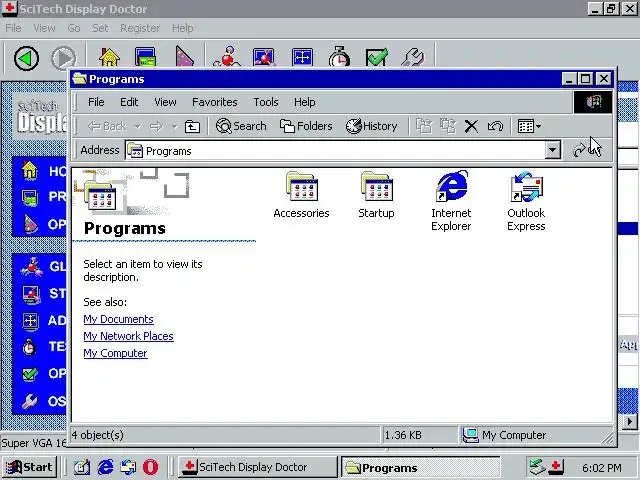Click the green Back arrow in Display Doctor toolbar

tap(26, 58)
